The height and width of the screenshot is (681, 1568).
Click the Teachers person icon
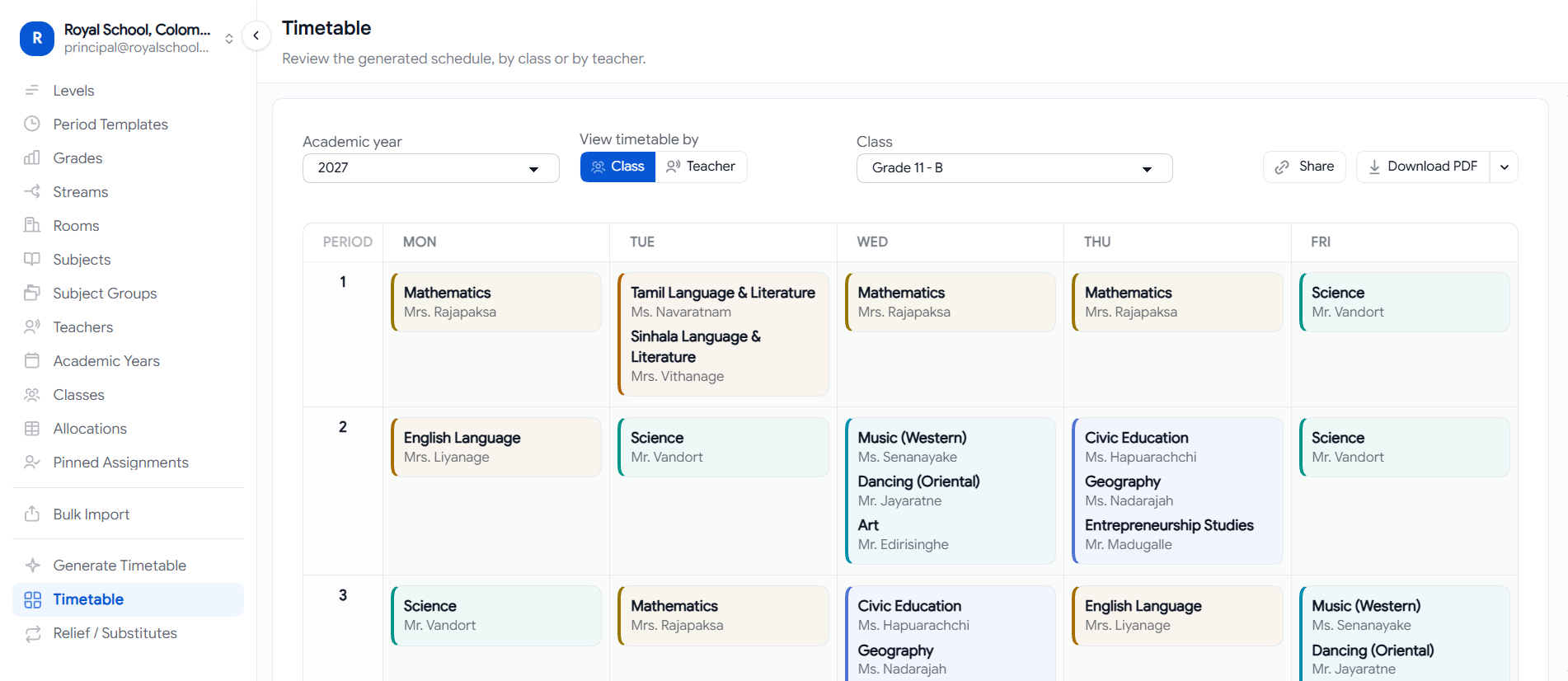pyautogui.click(x=32, y=326)
